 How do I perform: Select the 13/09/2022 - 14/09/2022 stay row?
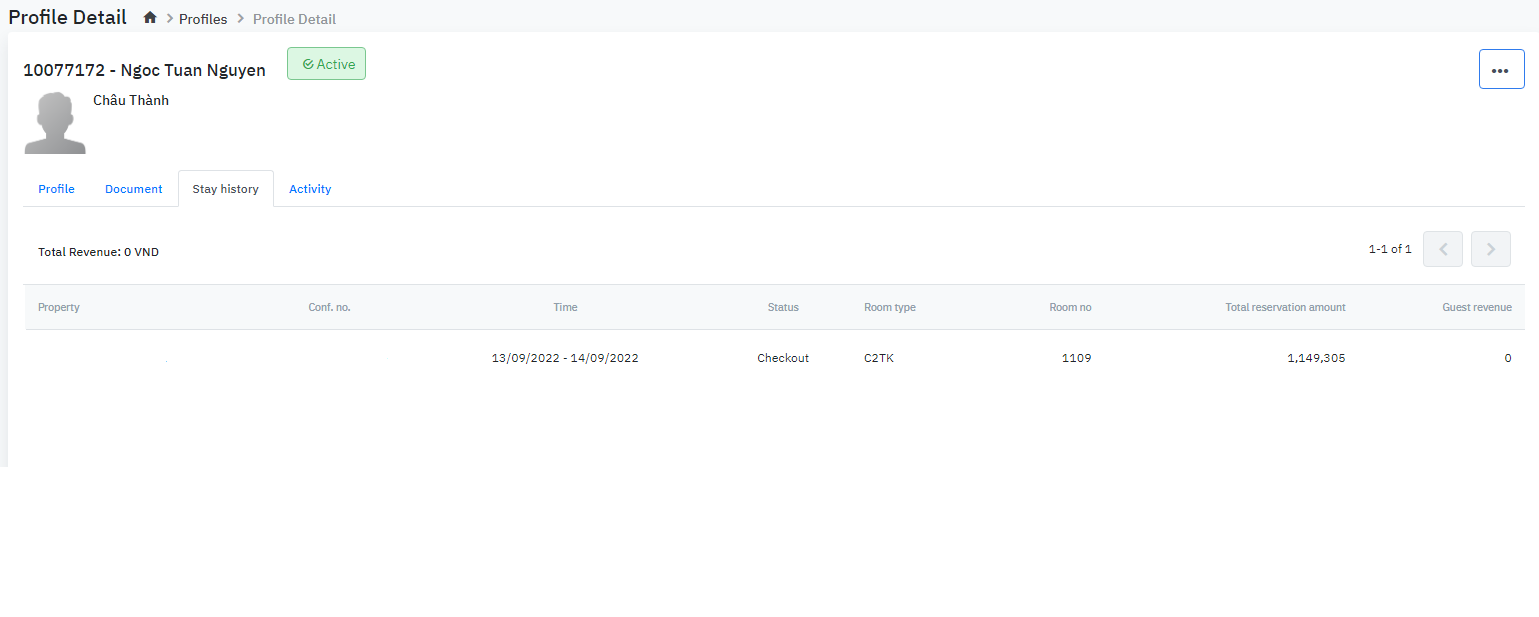(x=565, y=358)
